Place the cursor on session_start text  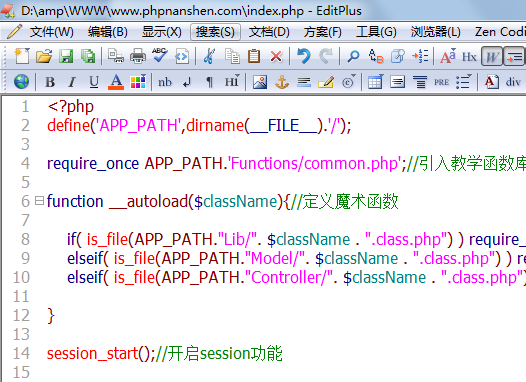[x=92, y=354]
